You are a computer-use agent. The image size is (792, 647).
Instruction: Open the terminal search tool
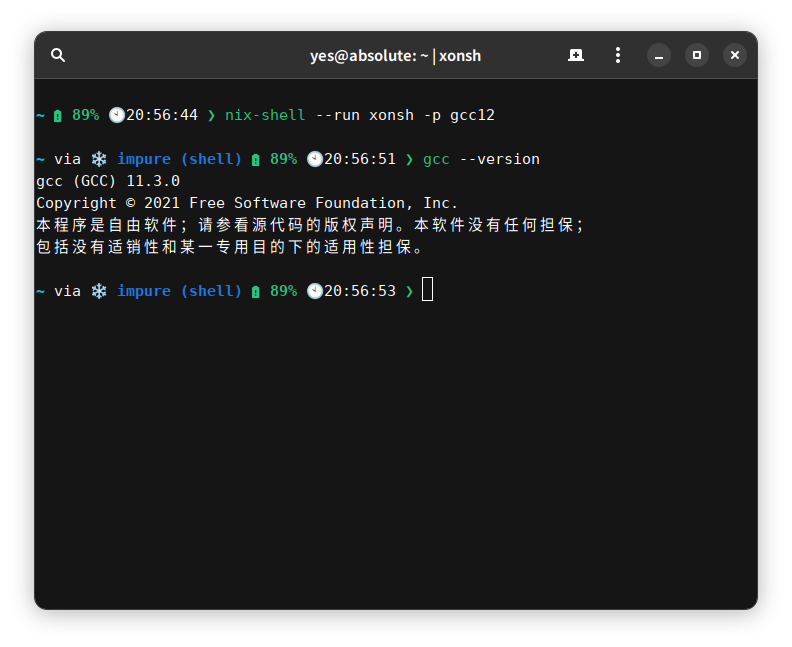coord(58,55)
